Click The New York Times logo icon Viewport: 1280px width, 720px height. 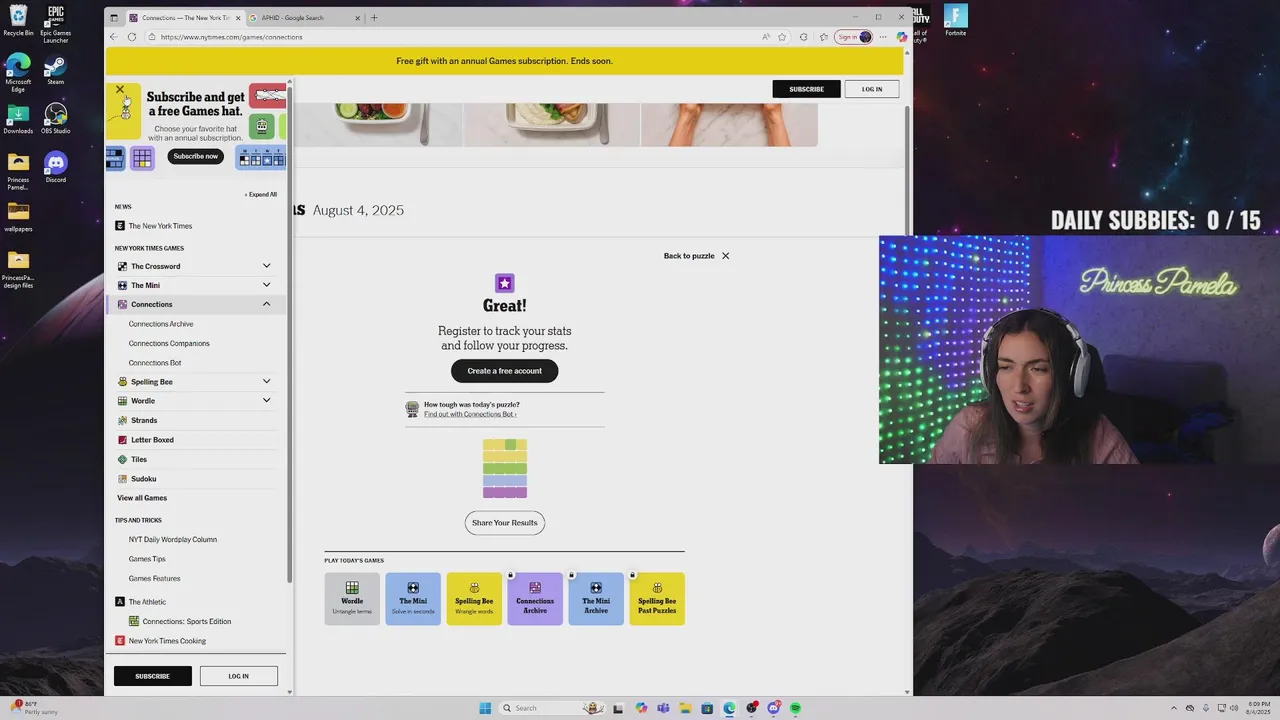pos(120,226)
